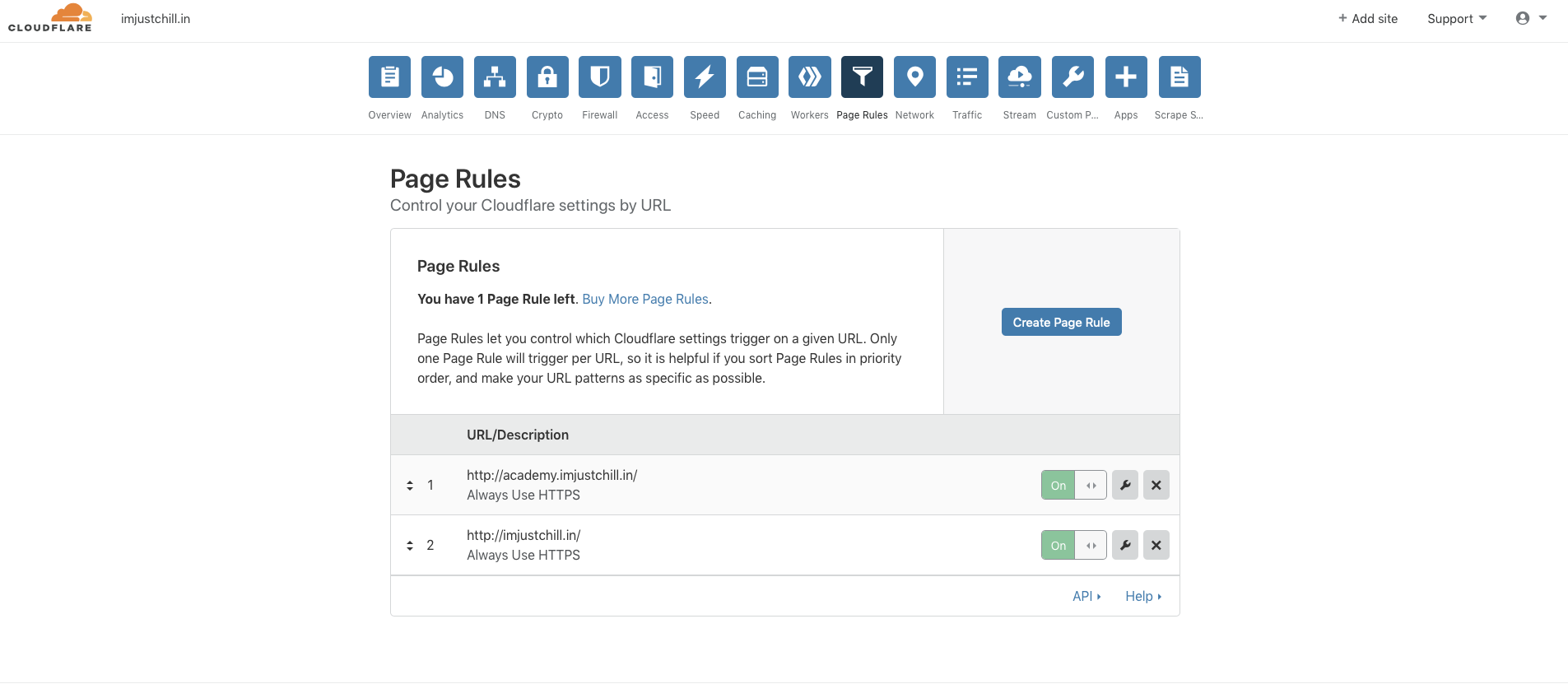Delete rule 2 http://imjustchill.in/

[1156, 545]
